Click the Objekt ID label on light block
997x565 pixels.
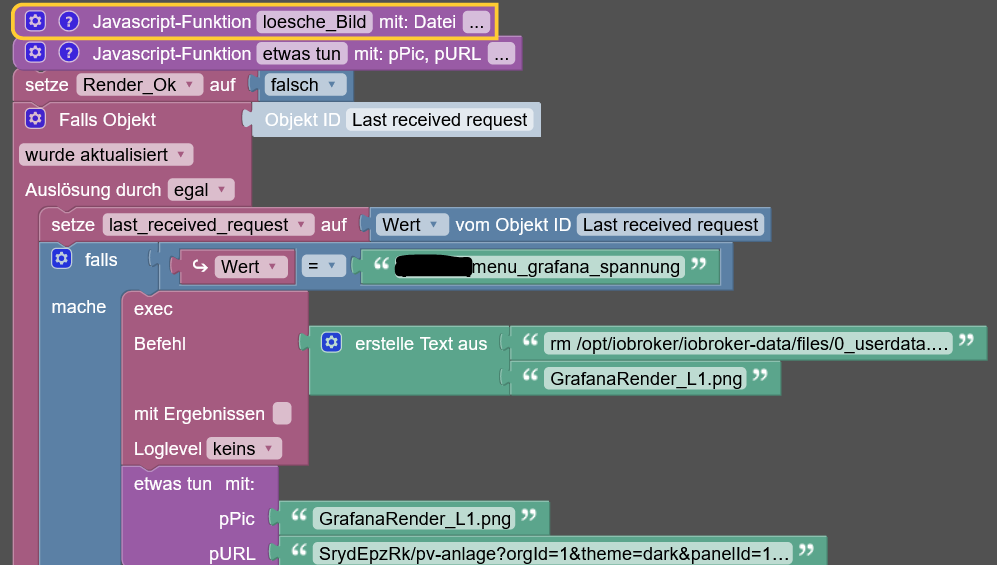(x=302, y=119)
